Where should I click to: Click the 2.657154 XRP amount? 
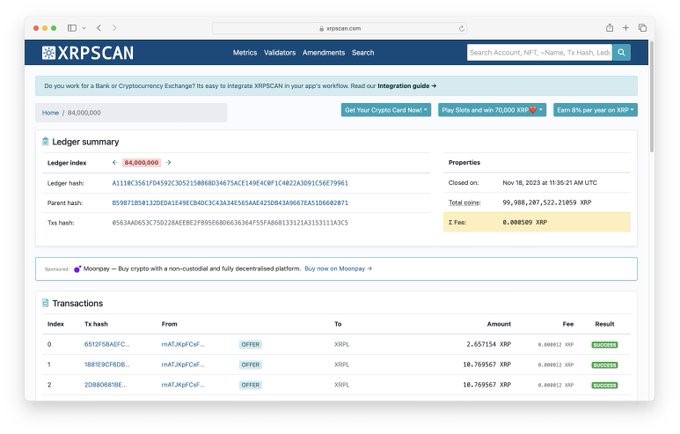point(489,344)
